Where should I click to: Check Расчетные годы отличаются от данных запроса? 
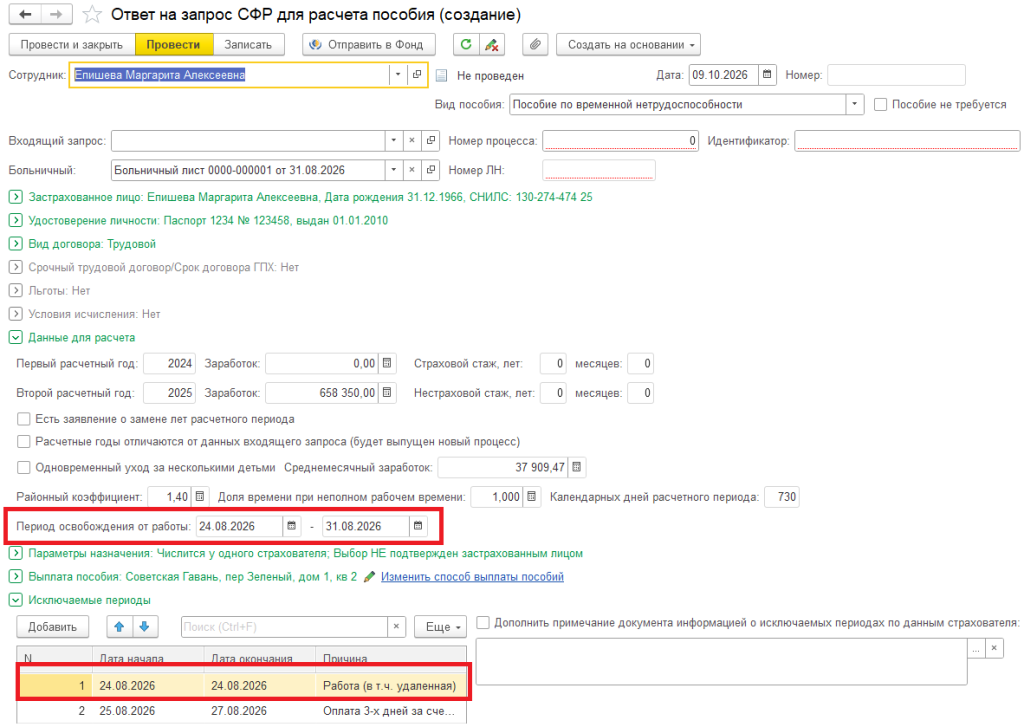24,442
